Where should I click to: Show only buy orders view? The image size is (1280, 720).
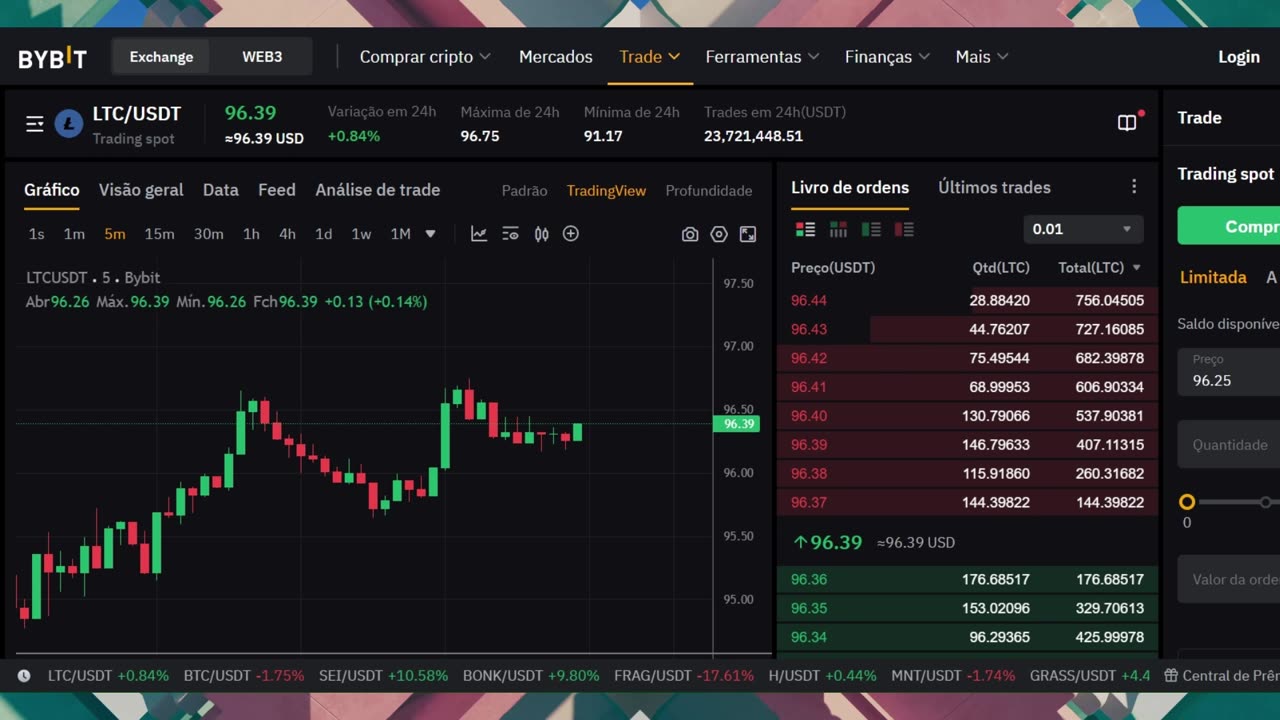point(871,229)
